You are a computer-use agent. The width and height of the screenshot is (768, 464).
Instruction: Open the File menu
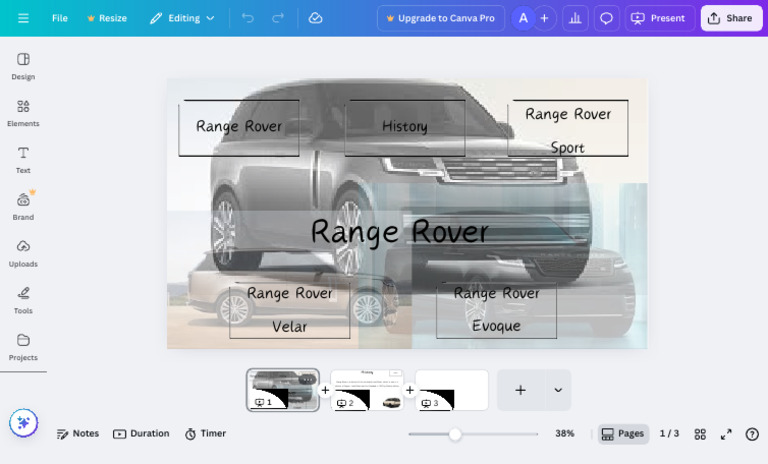(60, 18)
